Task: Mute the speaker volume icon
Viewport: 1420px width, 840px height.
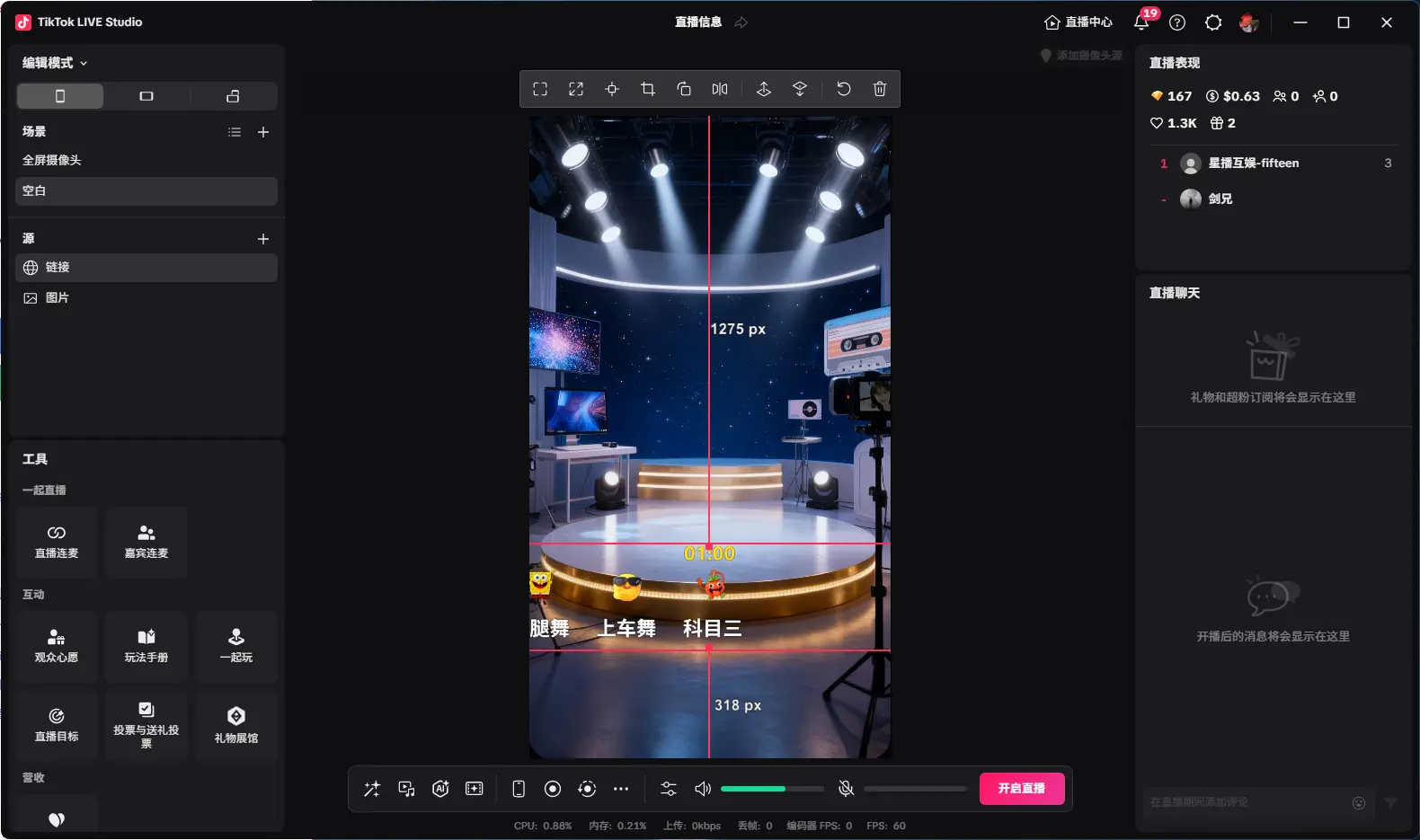Action: pos(703,789)
